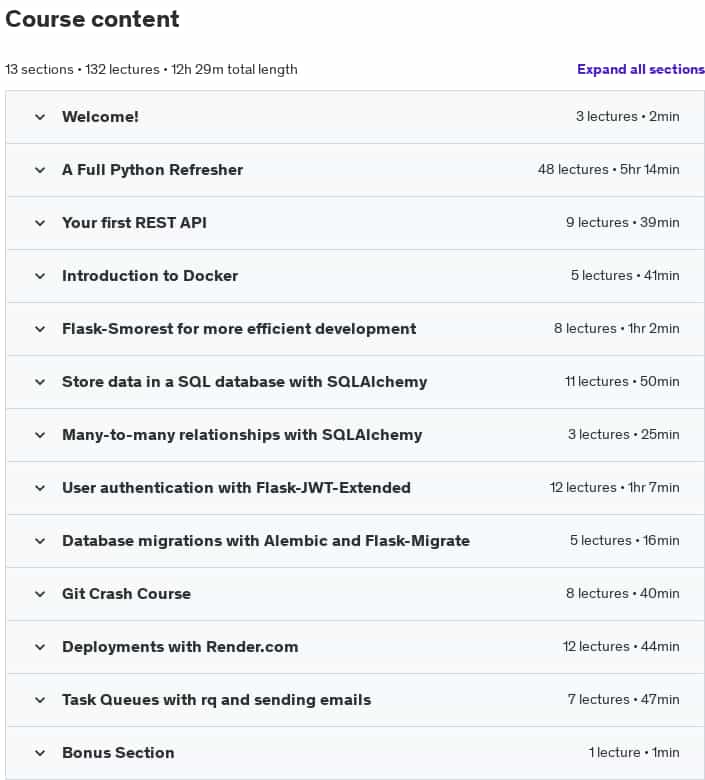This screenshot has width=705, height=780.
Task: Expand Introduction to Docker chevron
Action: 40,276
